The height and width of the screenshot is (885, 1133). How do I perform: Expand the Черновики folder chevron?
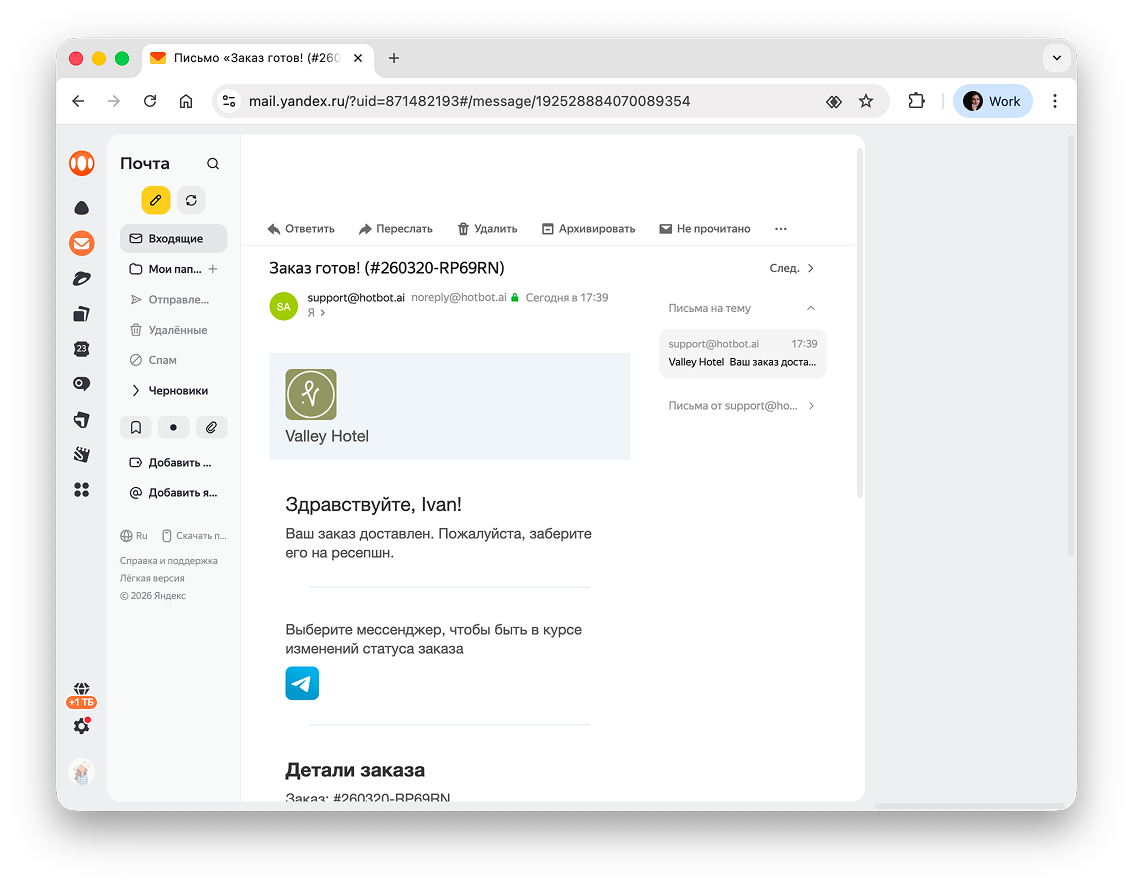135,391
